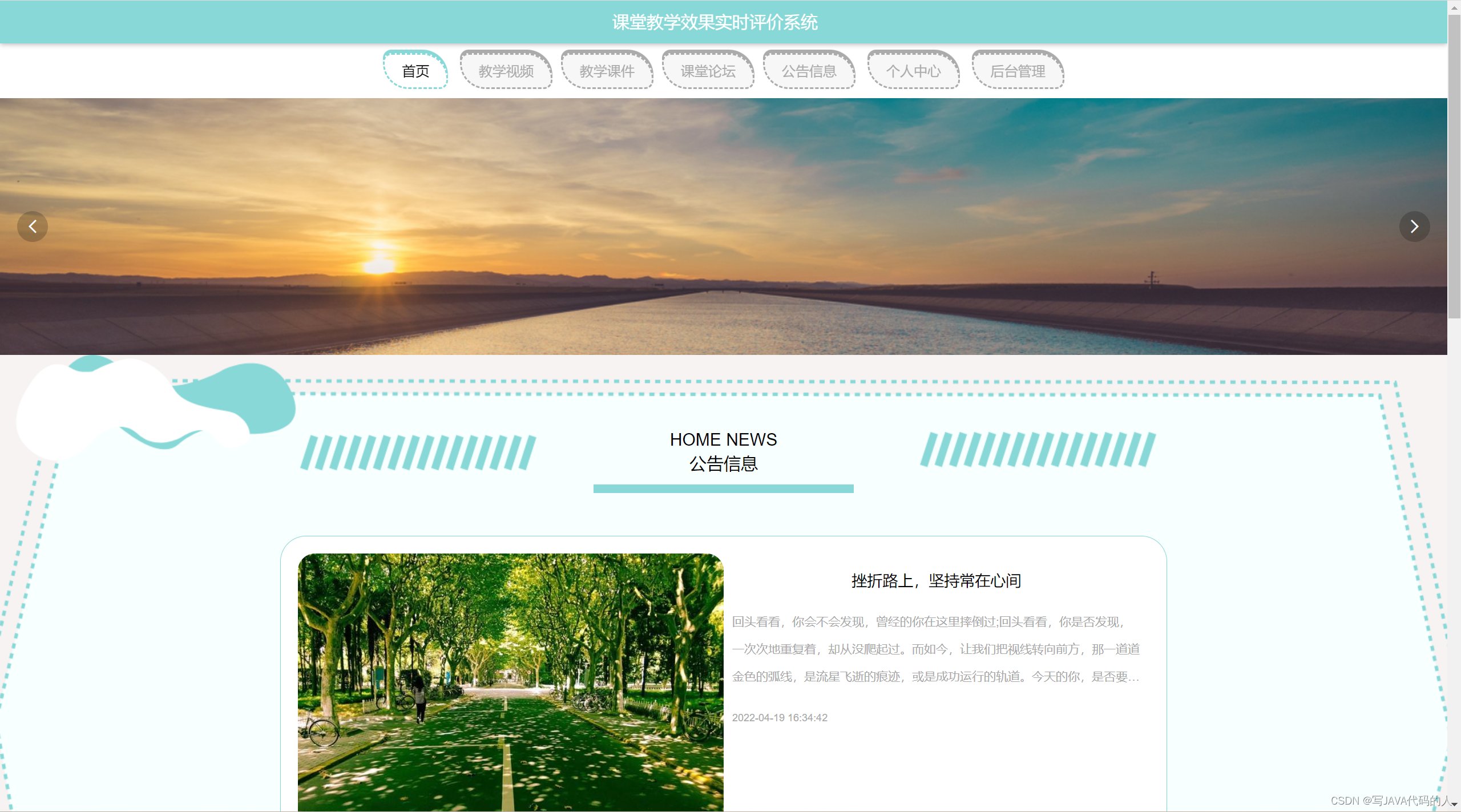The height and width of the screenshot is (812, 1461).
Task: Open the 首页 navigation tab
Action: click(415, 71)
